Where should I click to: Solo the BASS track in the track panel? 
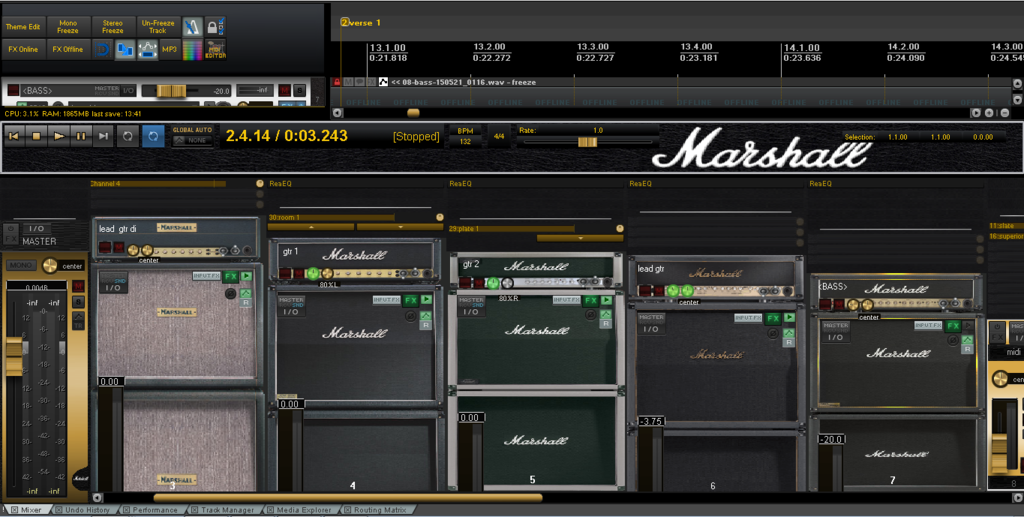coord(299,90)
